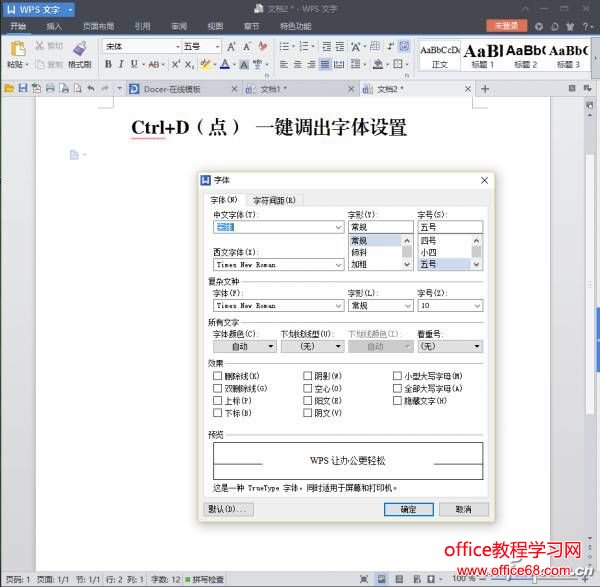Check the 全部大写字母(A) all caps checkbox
The image size is (600, 587).
[x=397, y=388]
